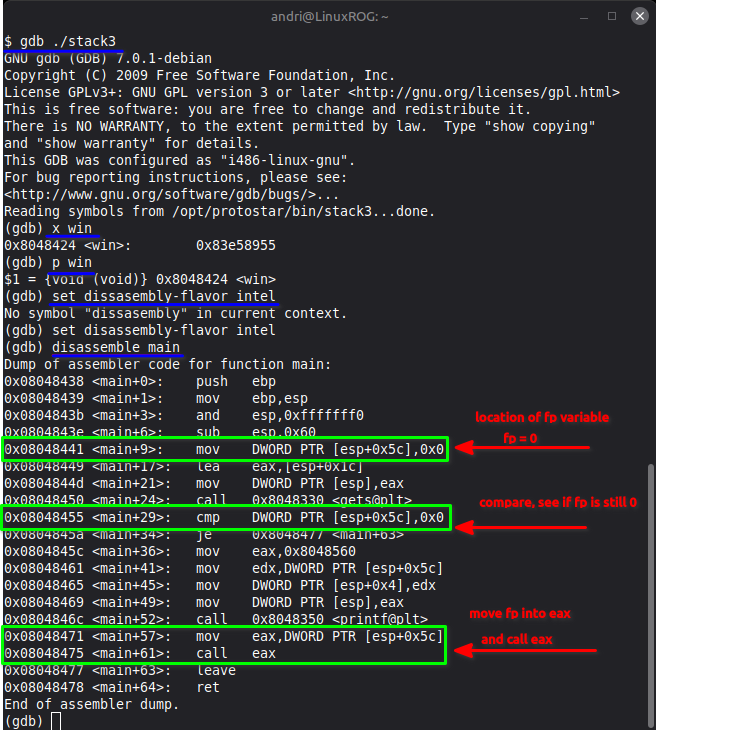Viewport: 731px width, 730px height.
Task: Click 'Dump of assembler code for function main:'
Action: [167, 365]
